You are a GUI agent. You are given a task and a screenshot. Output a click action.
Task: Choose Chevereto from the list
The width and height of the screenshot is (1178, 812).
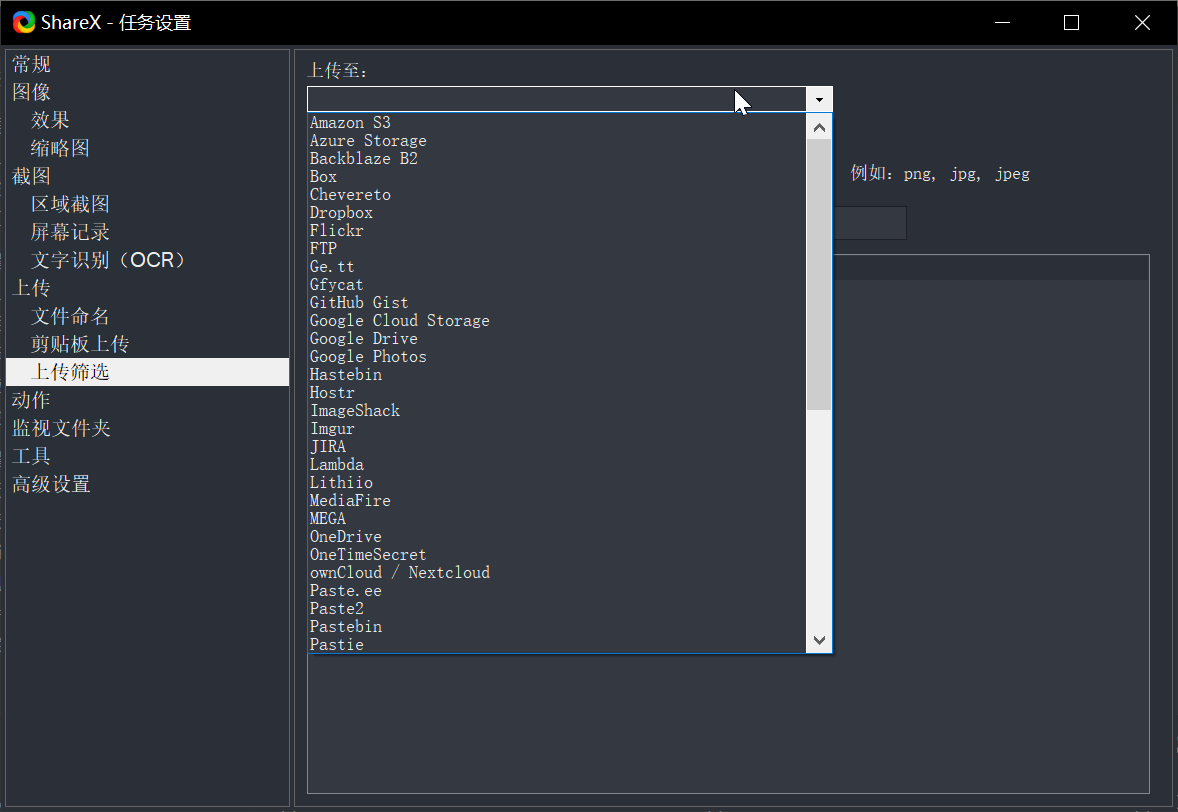pos(557,195)
